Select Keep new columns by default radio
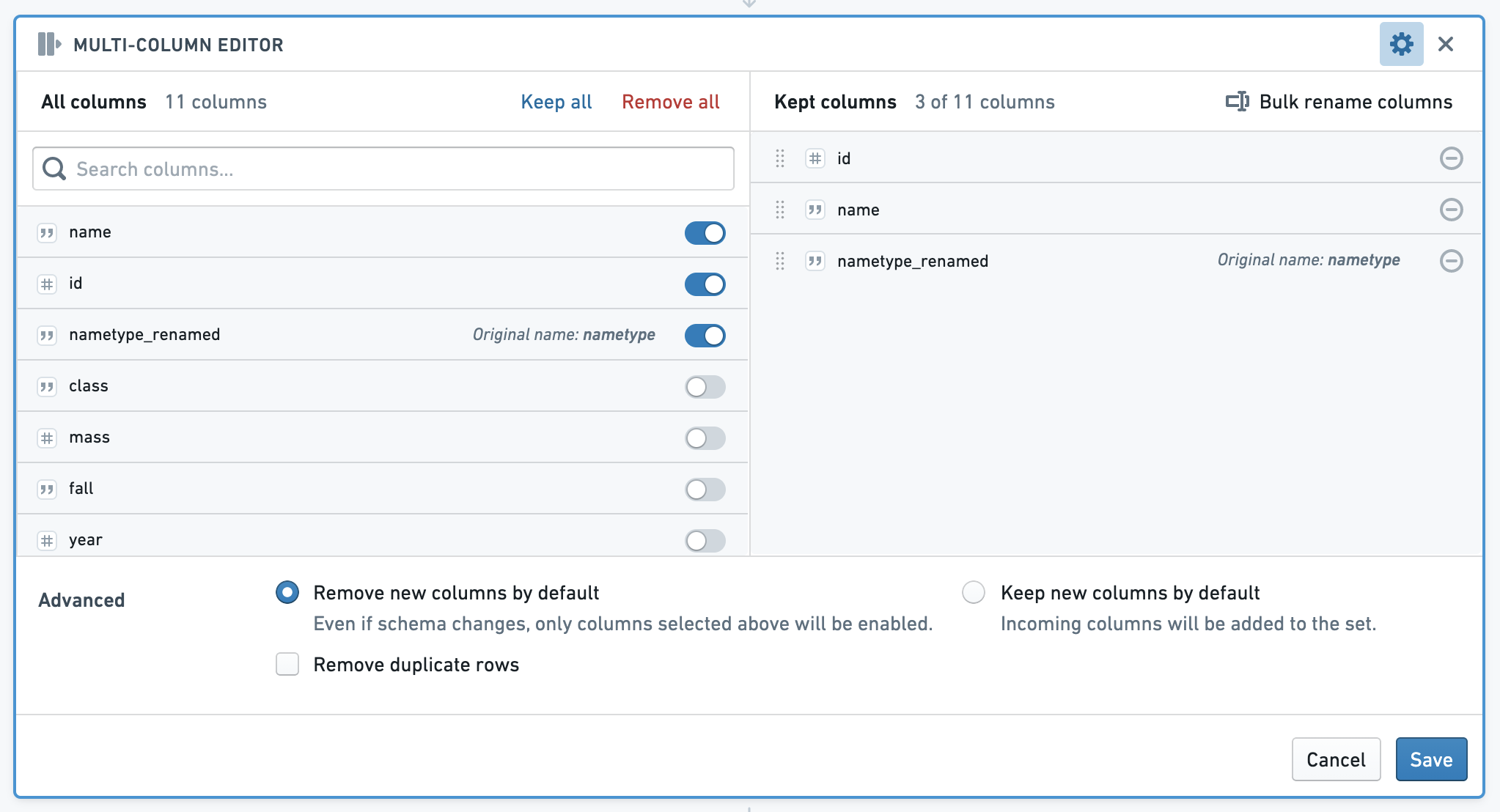The width and height of the screenshot is (1500, 812). coord(974,592)
